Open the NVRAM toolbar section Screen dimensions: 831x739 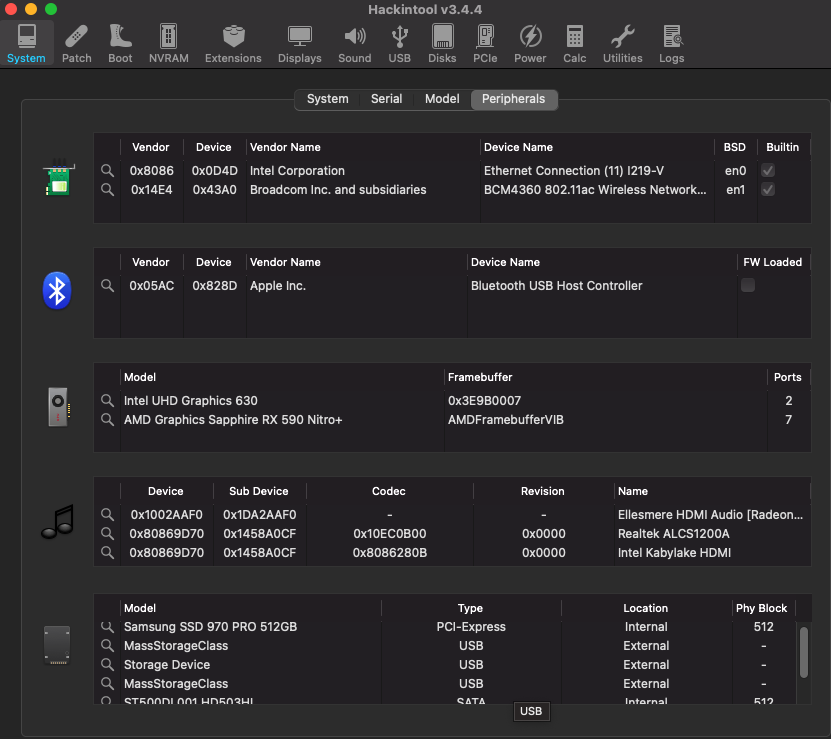(x=169, y=43)
